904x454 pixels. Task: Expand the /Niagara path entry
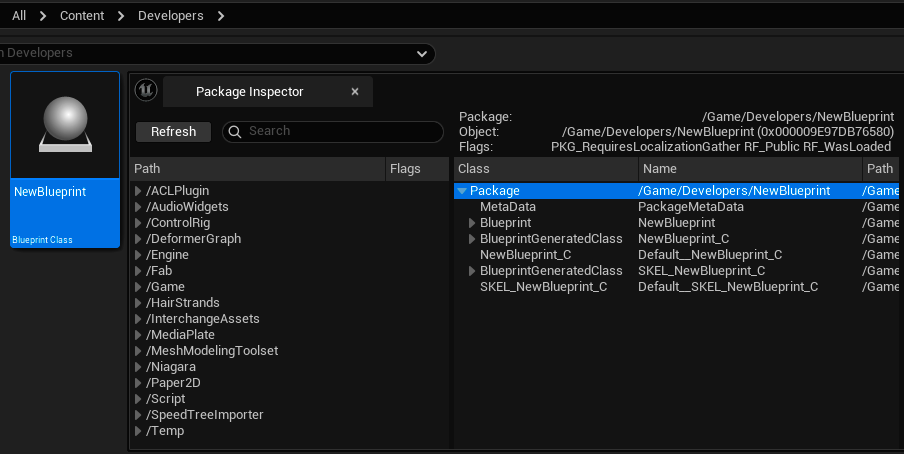pyautogui.click(x=139, y=367)
